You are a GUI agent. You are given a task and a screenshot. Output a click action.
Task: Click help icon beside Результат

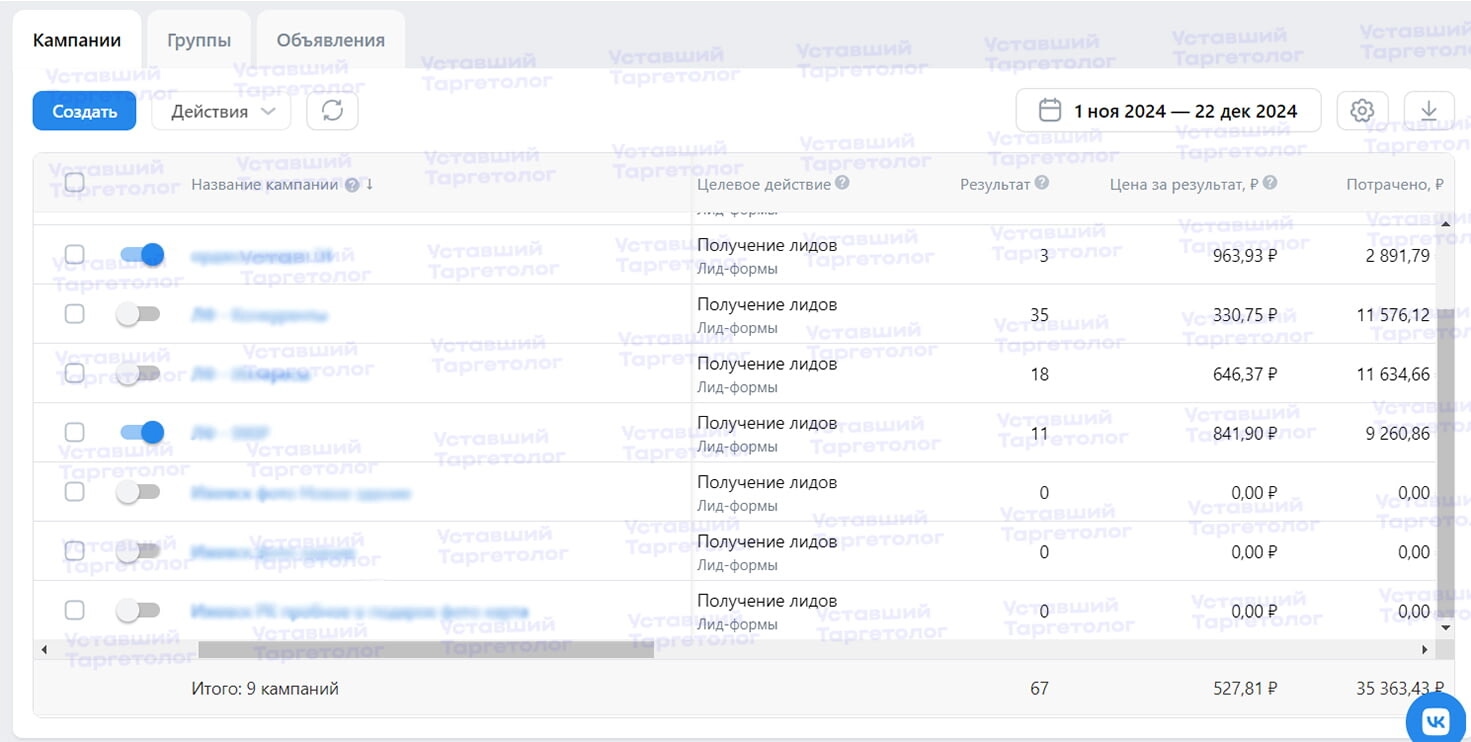1042,184
